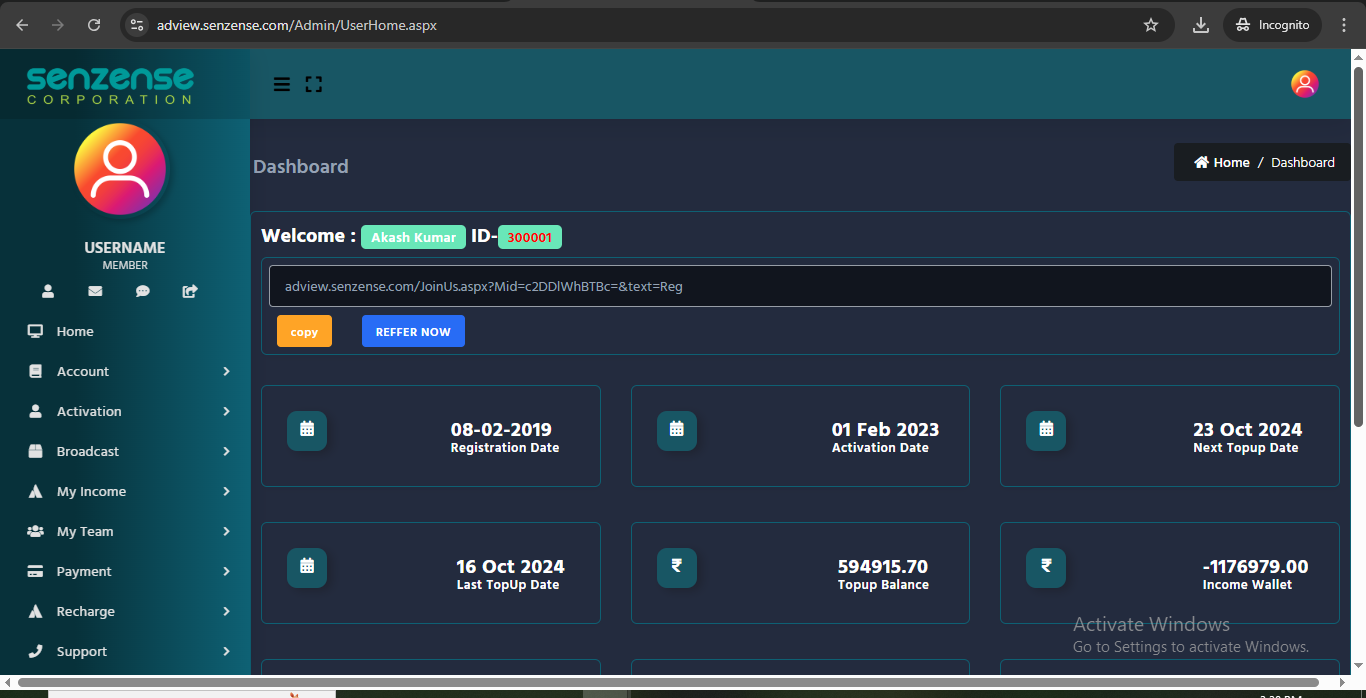Click the large user avatar in sidebar
The width and height of the screenshot is (1366, 698).
coord(120,169)
